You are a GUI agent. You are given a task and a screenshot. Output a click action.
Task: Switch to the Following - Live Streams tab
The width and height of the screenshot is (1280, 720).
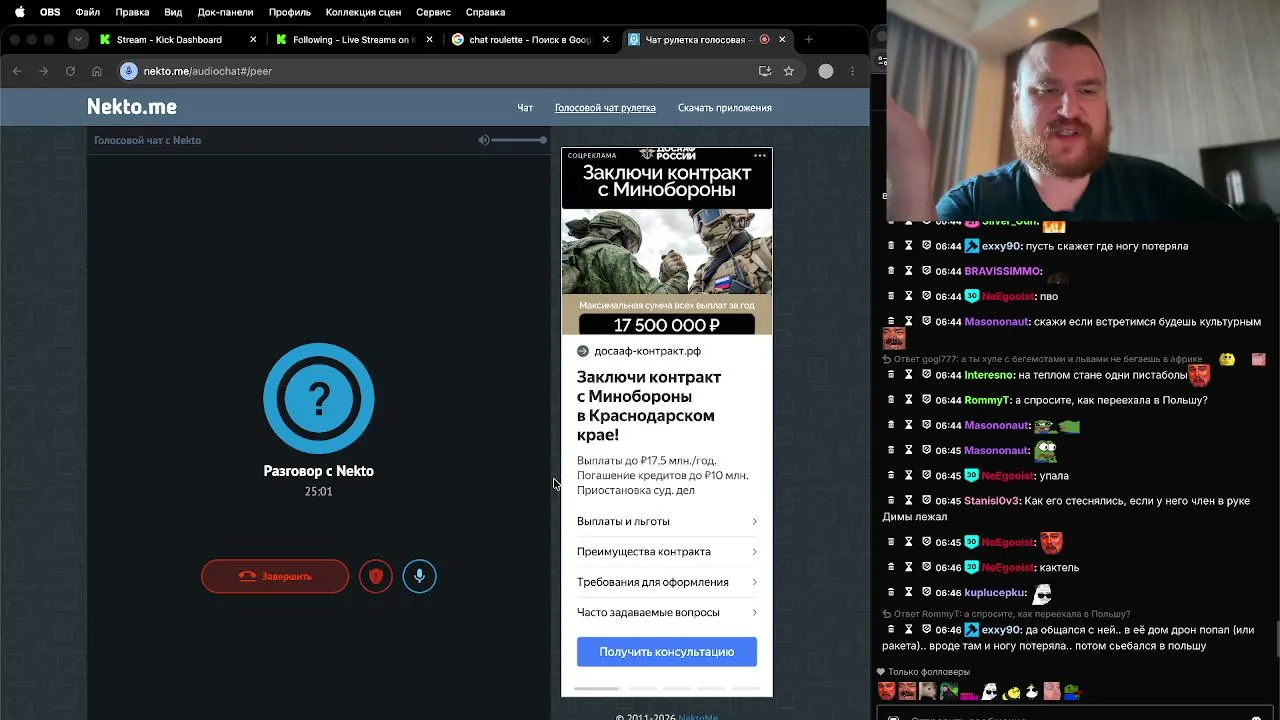(x=351, y=40)
